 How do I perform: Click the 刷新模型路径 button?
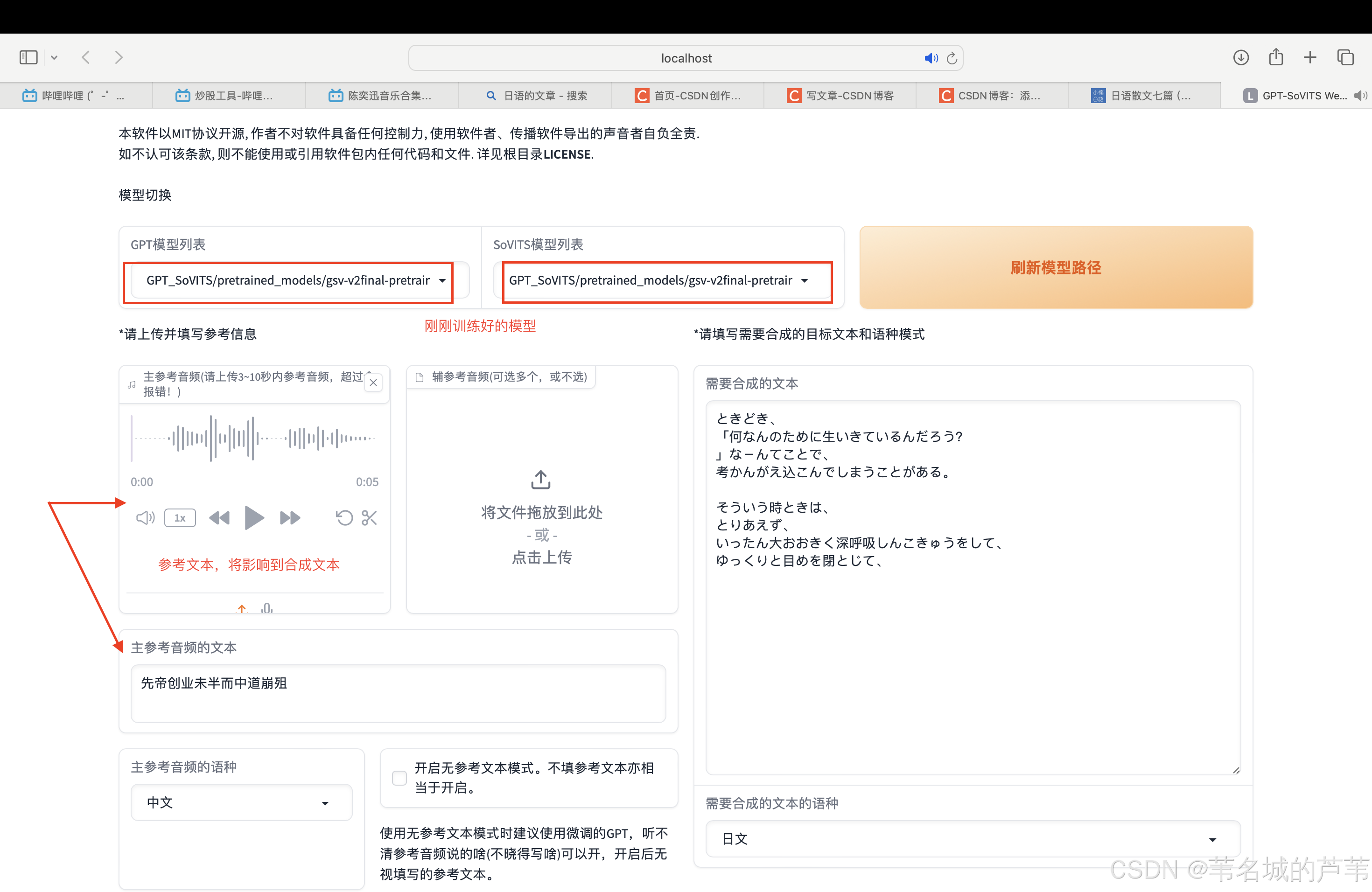point(1056,267)
